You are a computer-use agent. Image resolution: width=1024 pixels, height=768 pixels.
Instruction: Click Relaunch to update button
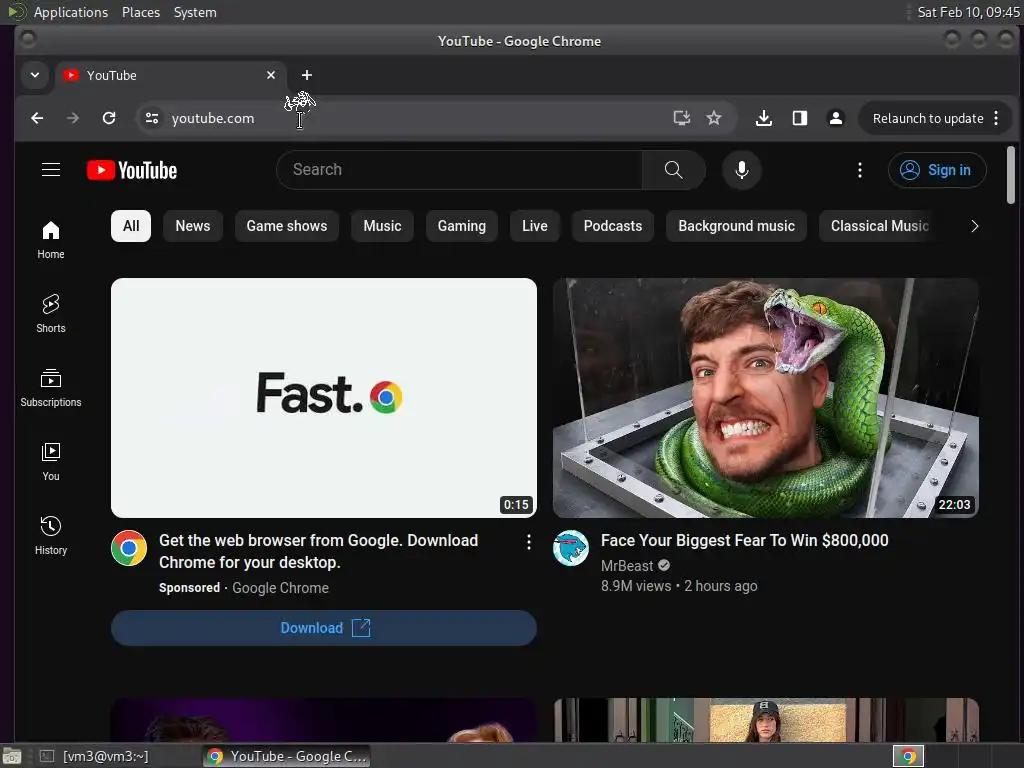pos(927,118)
